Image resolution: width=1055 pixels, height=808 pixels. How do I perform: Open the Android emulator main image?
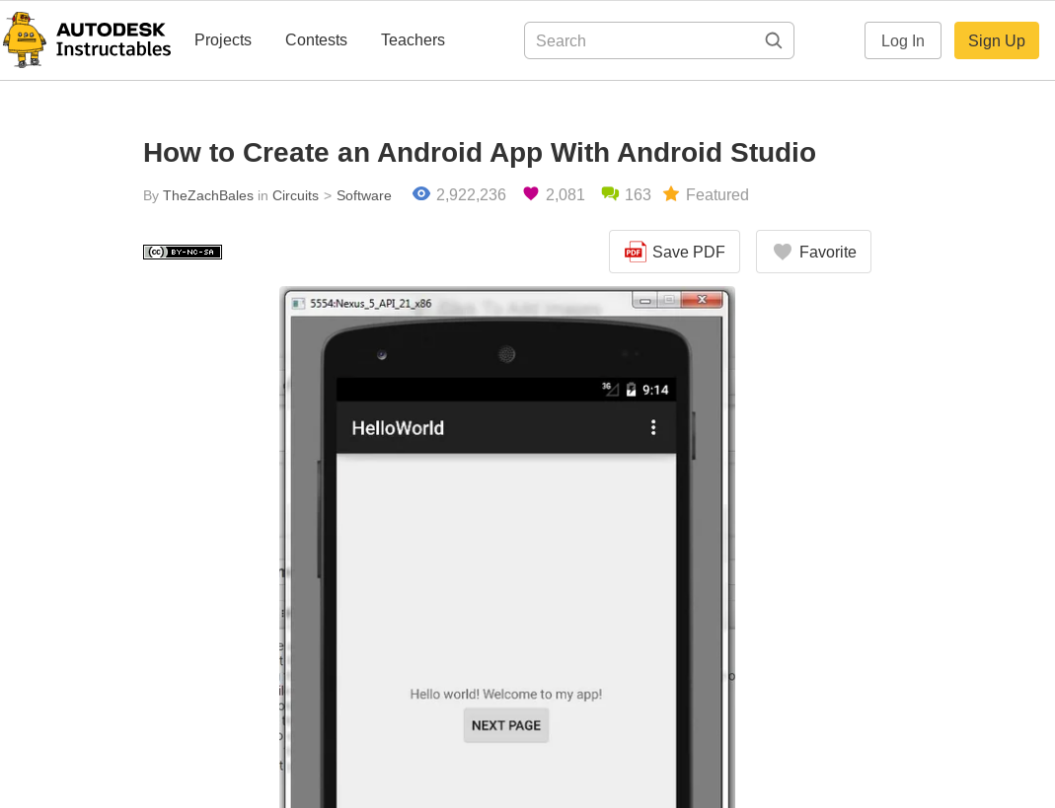click(507, 547)
